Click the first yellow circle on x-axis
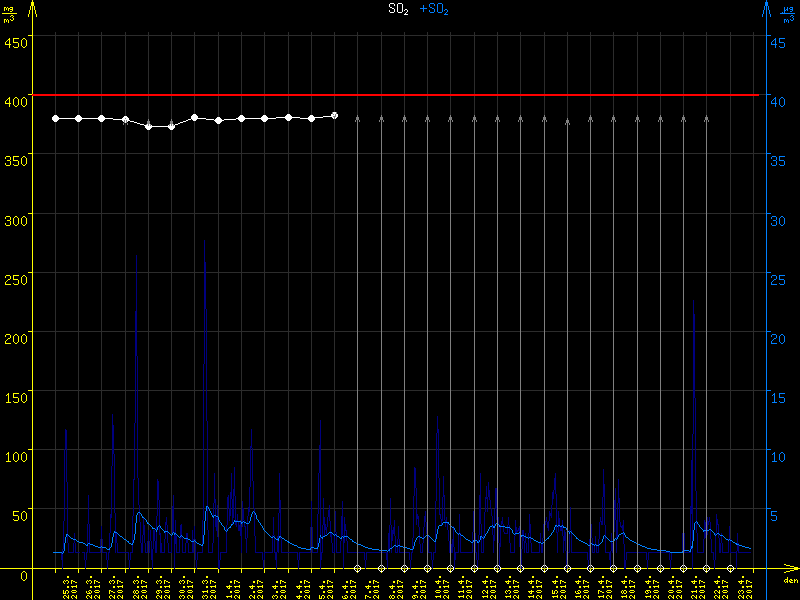The image size is (800, 600). pos(358,568)
